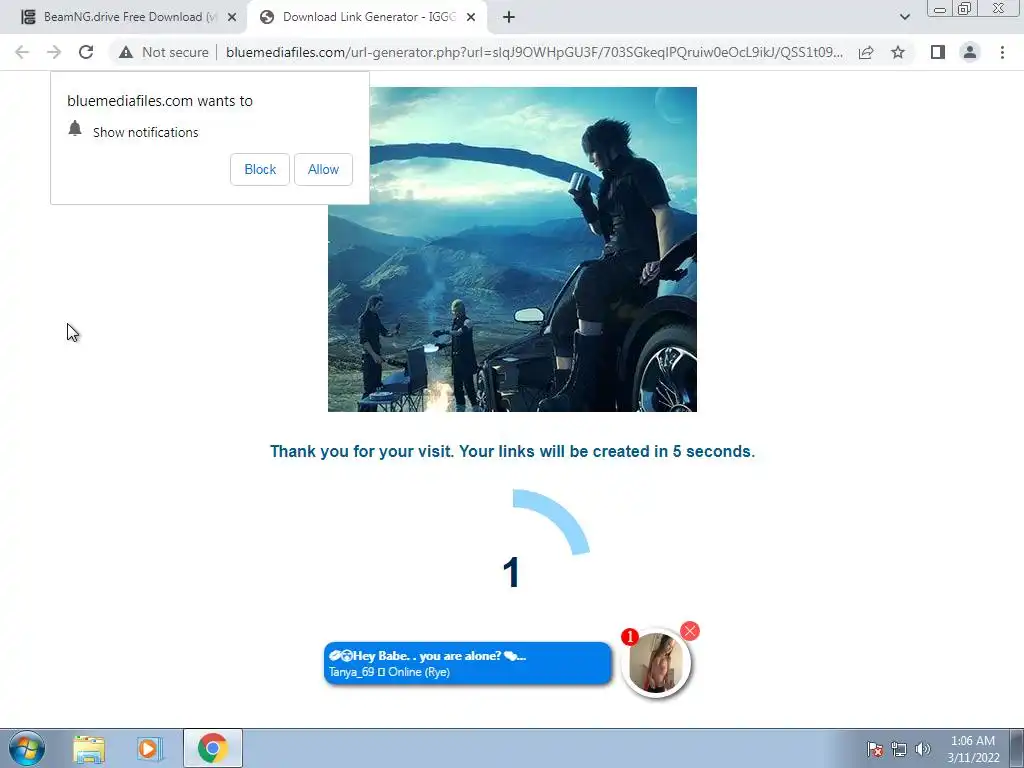Open Windows Media Player from the taskbar
The height and width of the screenshot is (768, 1024).
coord(150,749)
